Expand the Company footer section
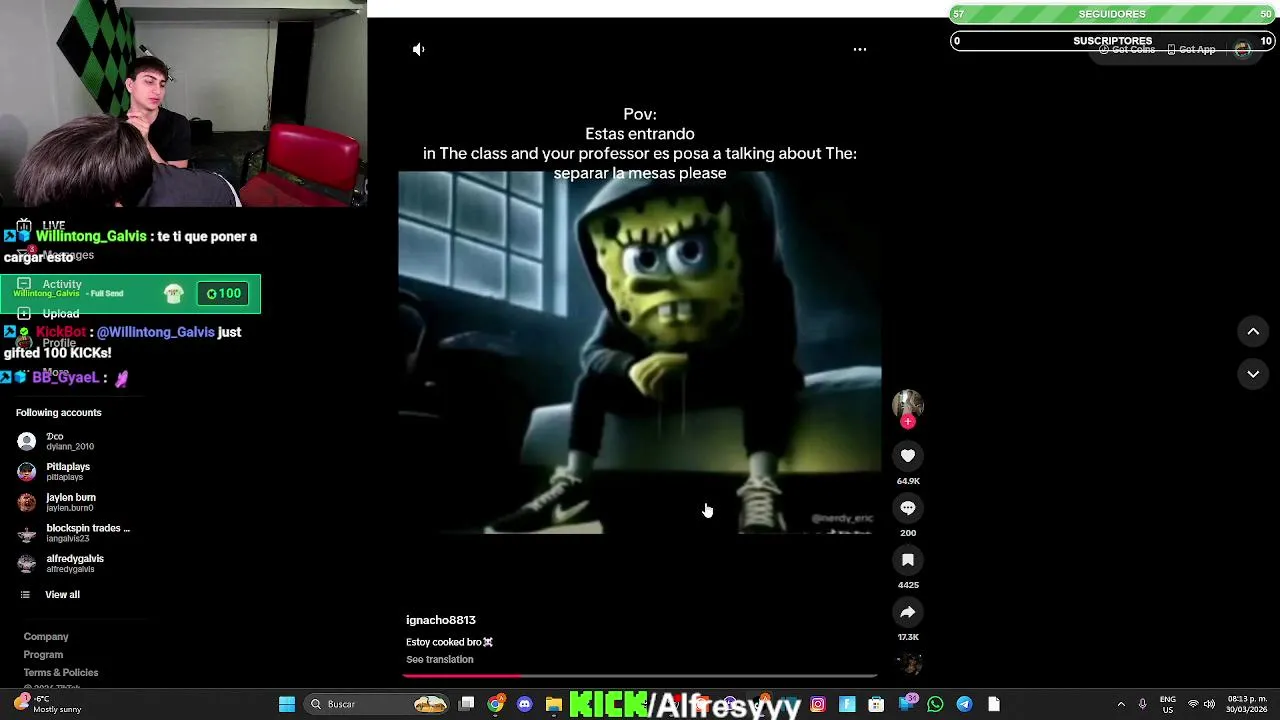 (46, 637)
